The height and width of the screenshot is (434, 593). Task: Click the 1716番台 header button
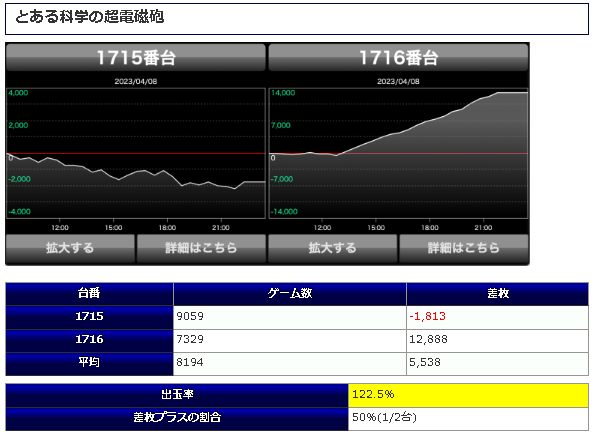[398, 57]
